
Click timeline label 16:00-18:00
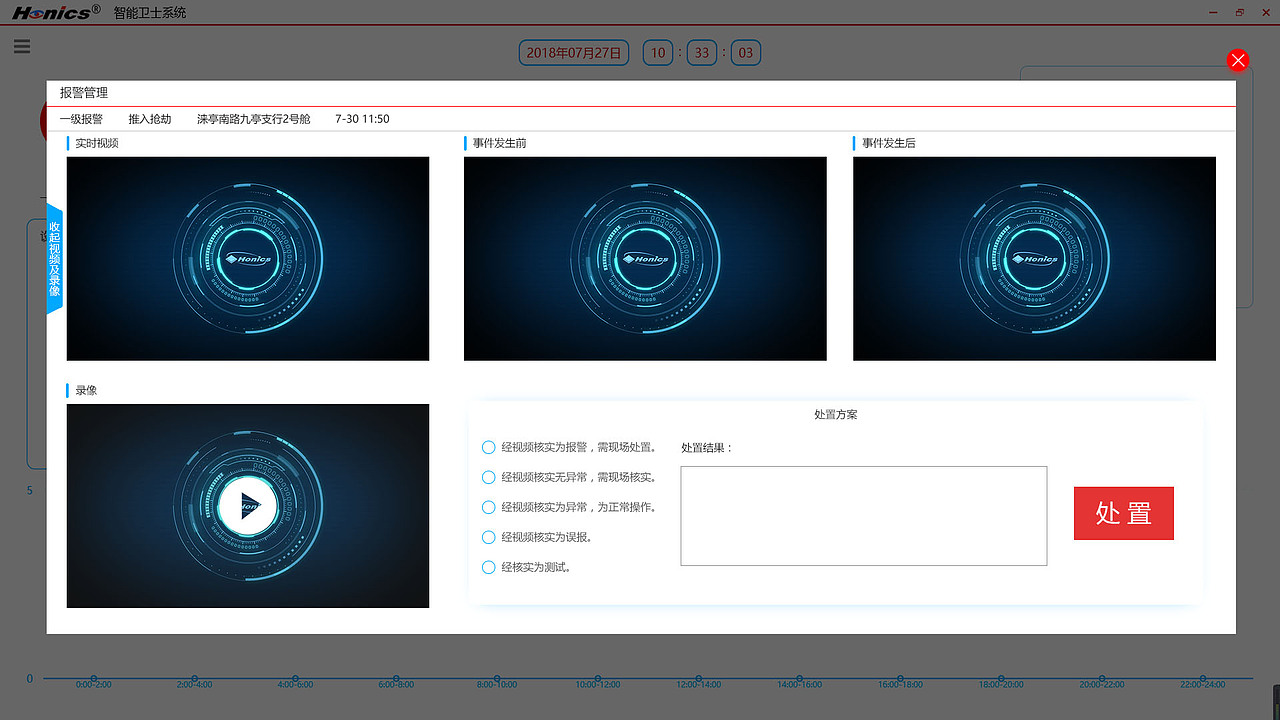click(x=900, y=685)
